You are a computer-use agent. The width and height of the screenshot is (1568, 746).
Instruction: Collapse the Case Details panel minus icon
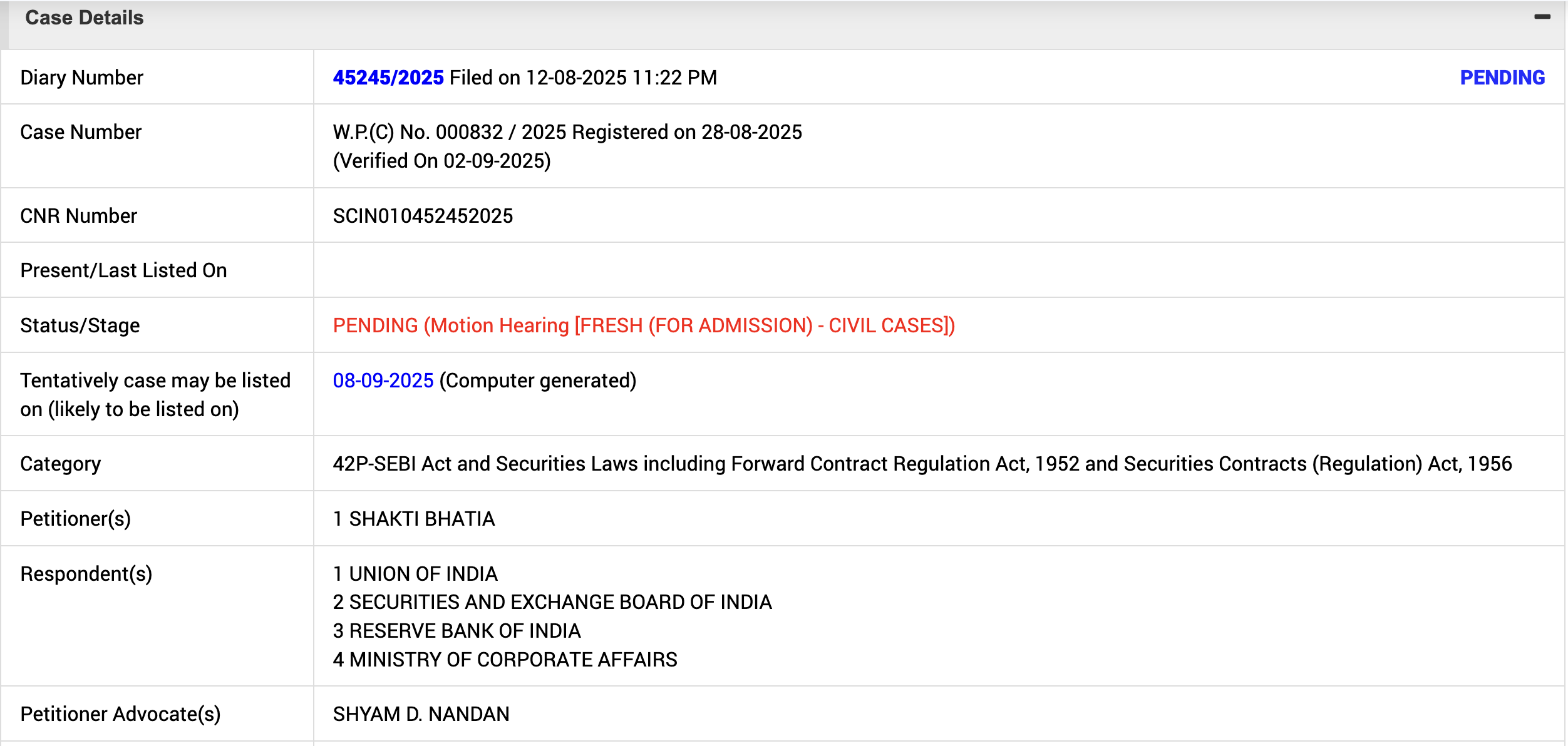click(x=1542, y=17)
